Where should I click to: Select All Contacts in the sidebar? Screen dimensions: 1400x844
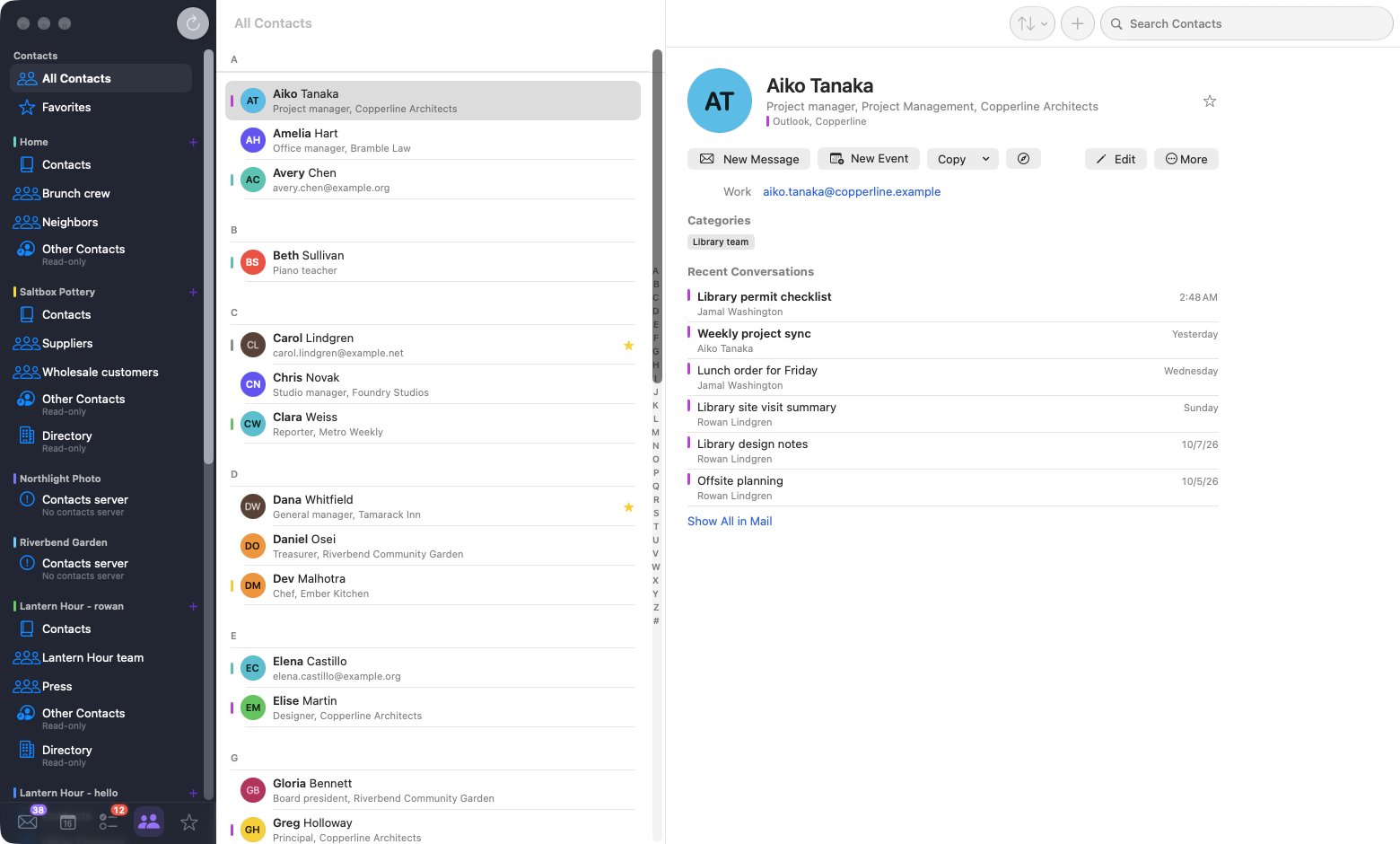(x=101, y=78)
